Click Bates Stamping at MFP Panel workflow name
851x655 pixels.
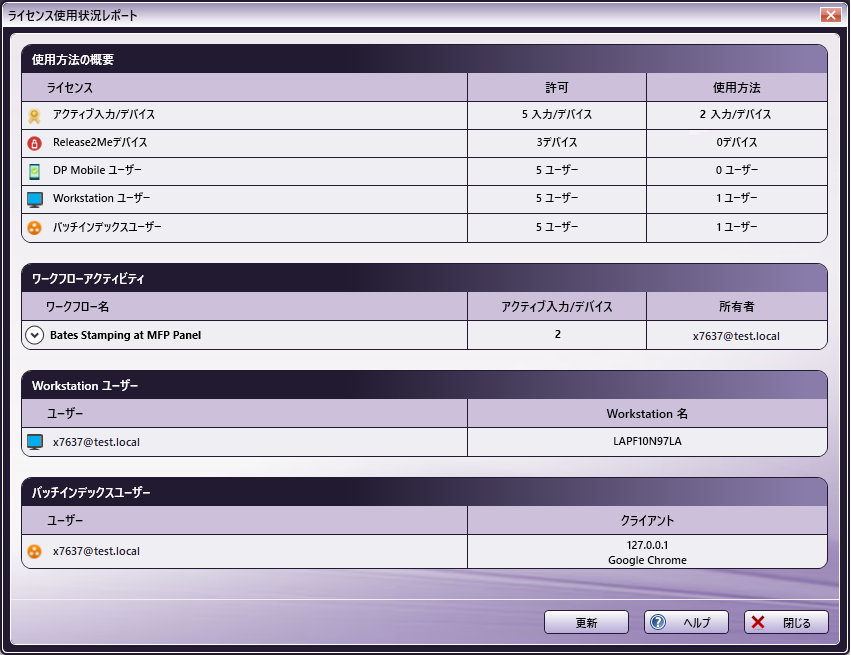pos(125,335)
